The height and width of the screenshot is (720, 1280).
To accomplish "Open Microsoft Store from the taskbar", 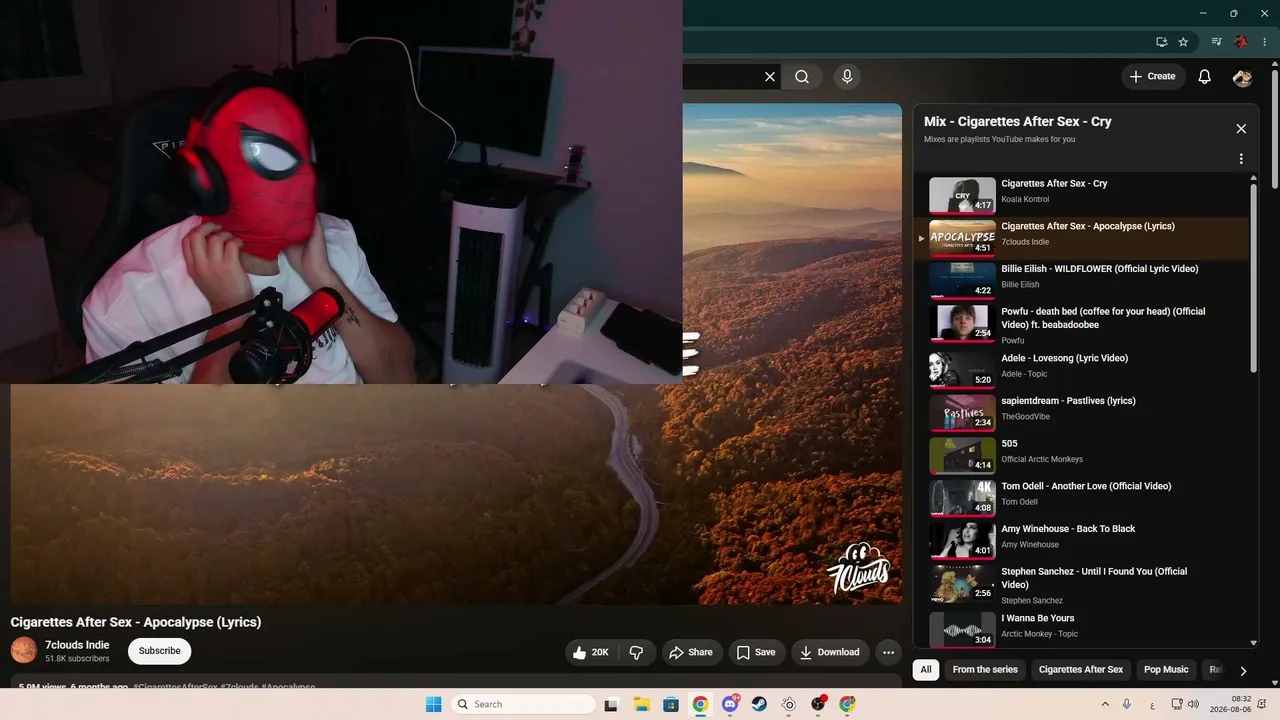I will point(671,704).
